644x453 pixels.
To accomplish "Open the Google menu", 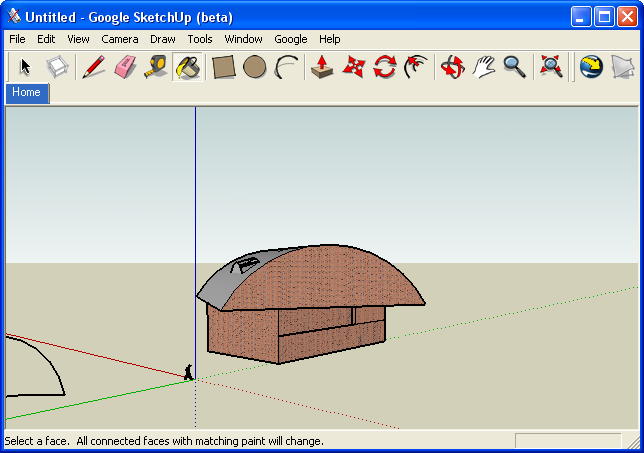I will tap(291, 39).
